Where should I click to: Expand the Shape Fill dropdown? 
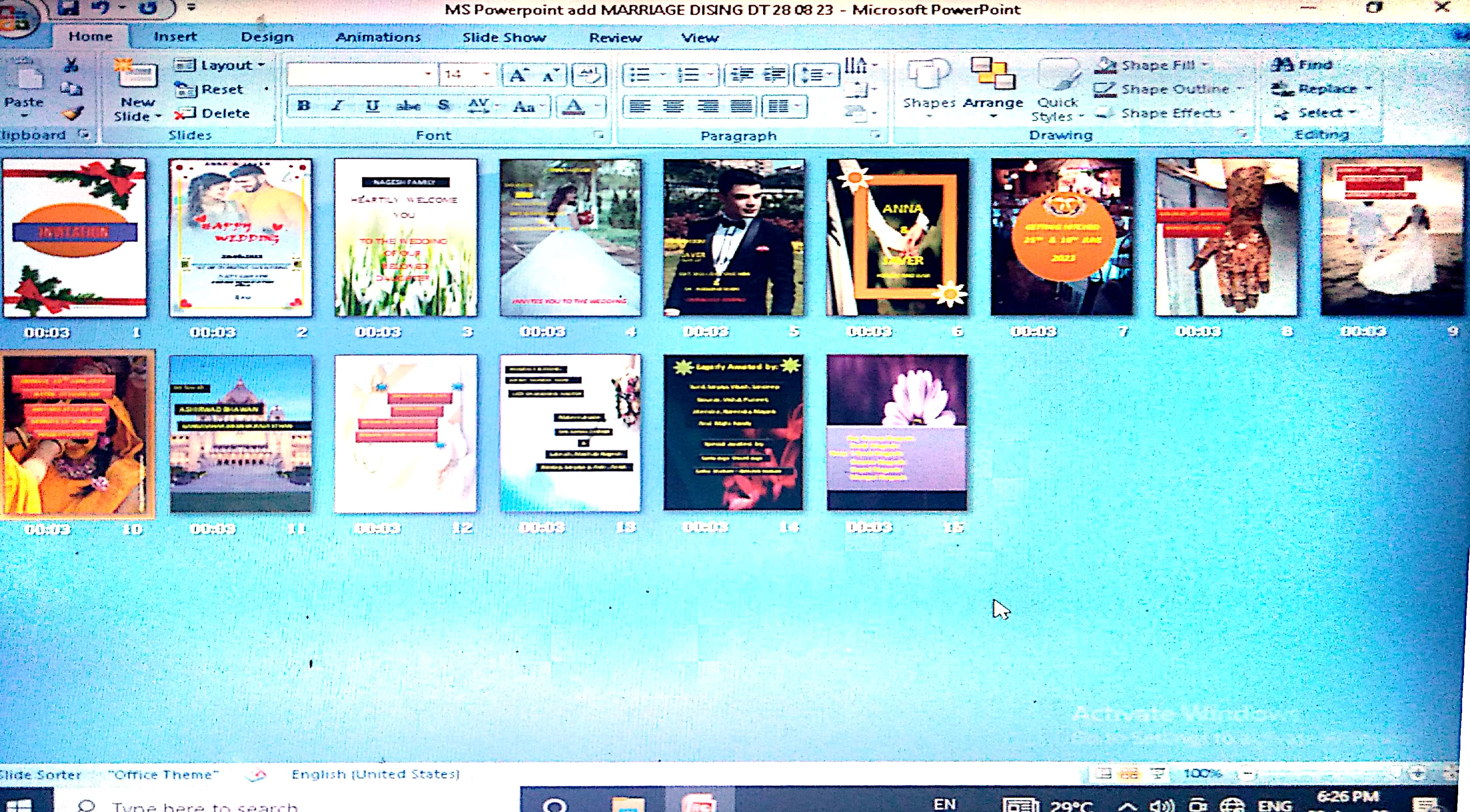point(1205,65)
